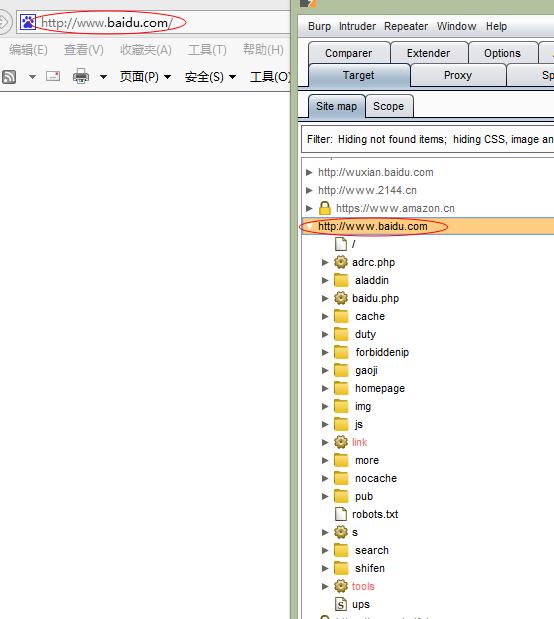Click the gear icon next to adrc.php
Image resolution: width=554 pixels, height=619 pixels.
point(341,262)
